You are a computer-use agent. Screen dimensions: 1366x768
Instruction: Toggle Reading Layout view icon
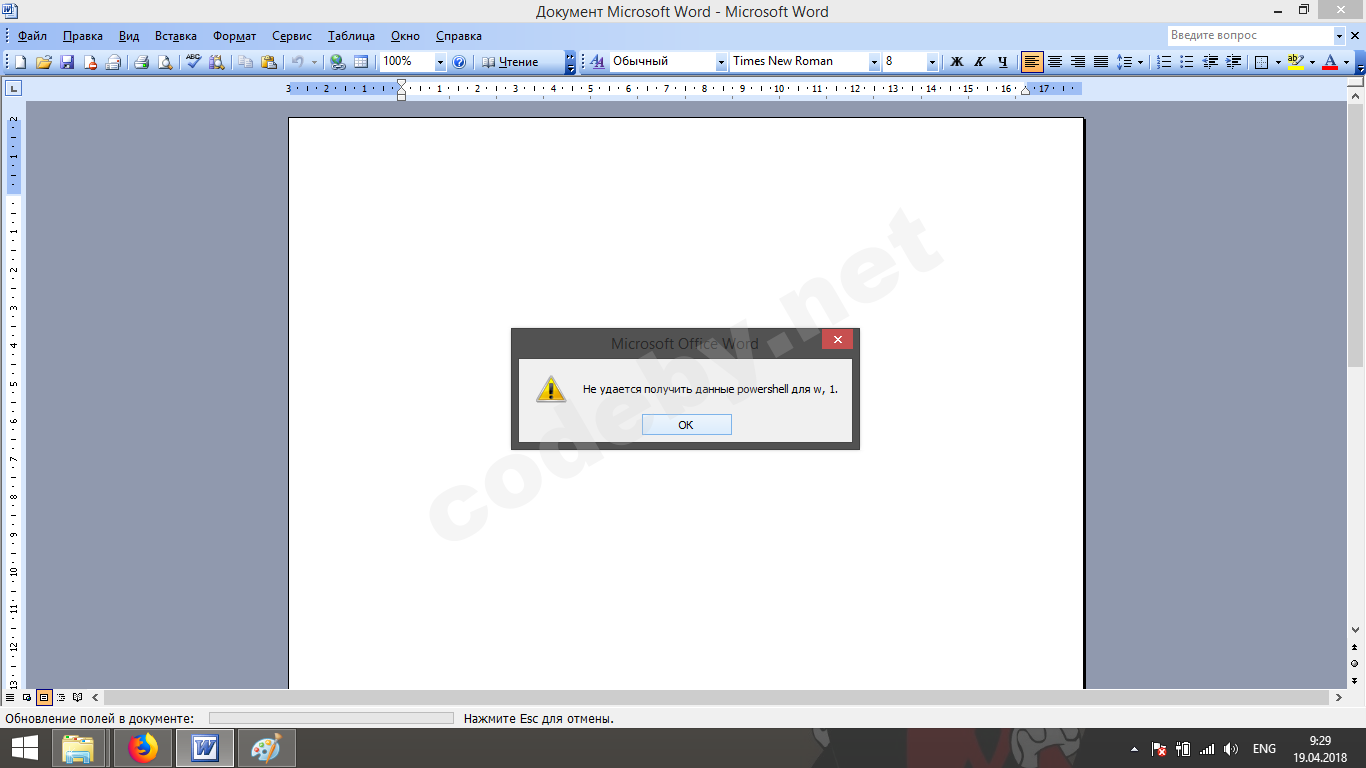[x=78, y=697]
